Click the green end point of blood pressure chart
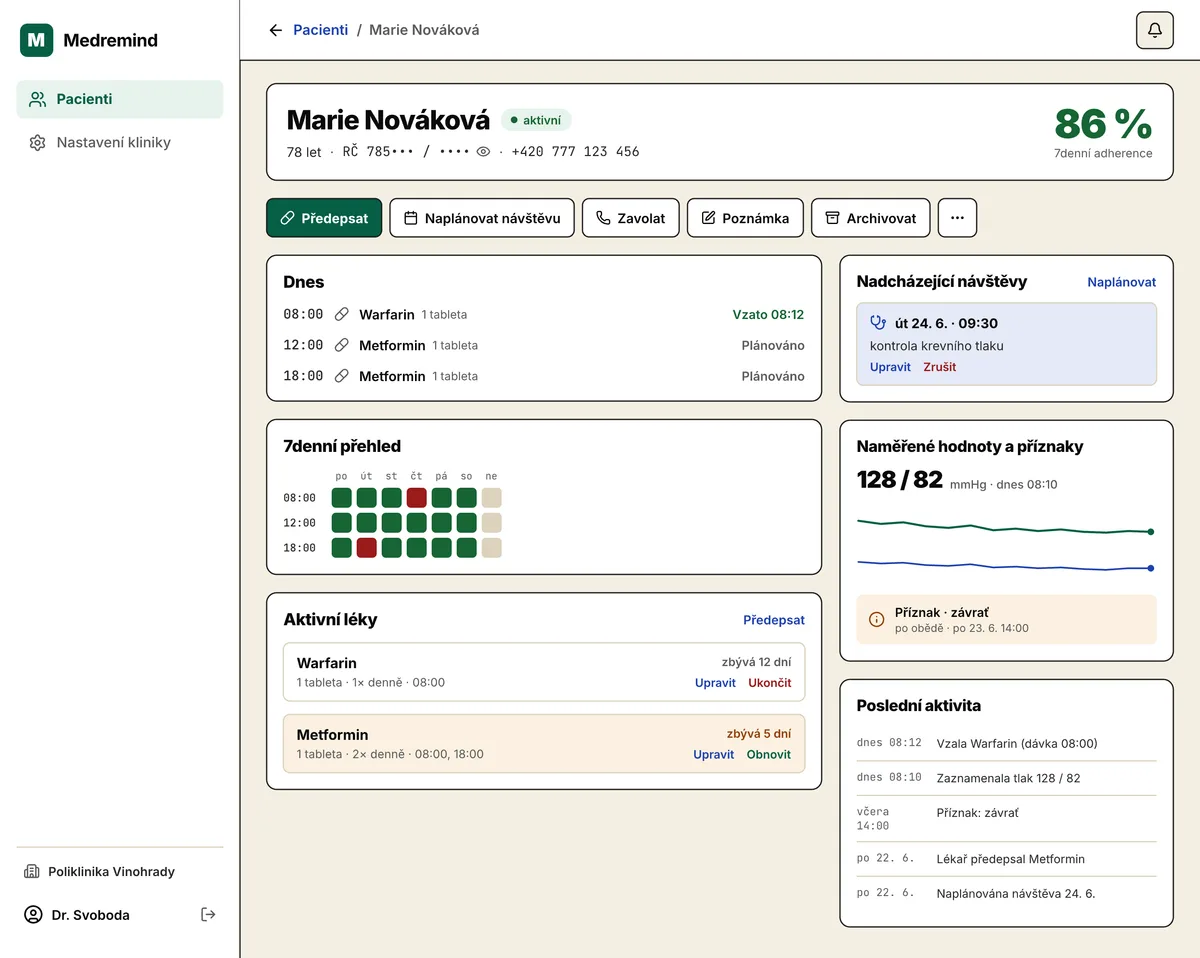 tap(1151, 532)
